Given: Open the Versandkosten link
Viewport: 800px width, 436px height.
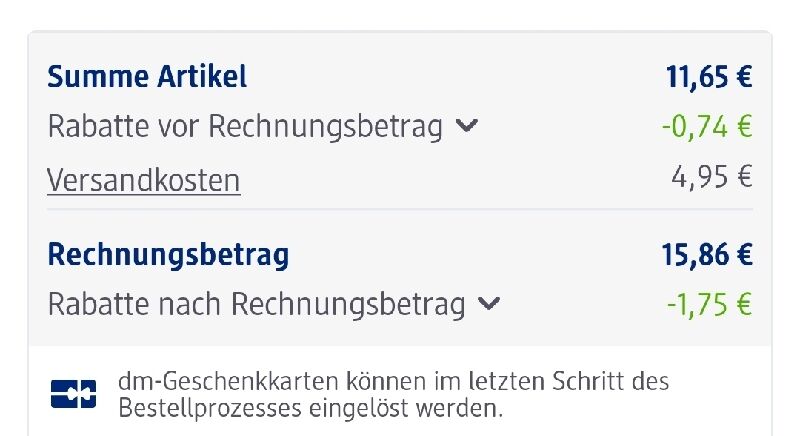Looking at the screenshot, I should click(x=143, y=180).
